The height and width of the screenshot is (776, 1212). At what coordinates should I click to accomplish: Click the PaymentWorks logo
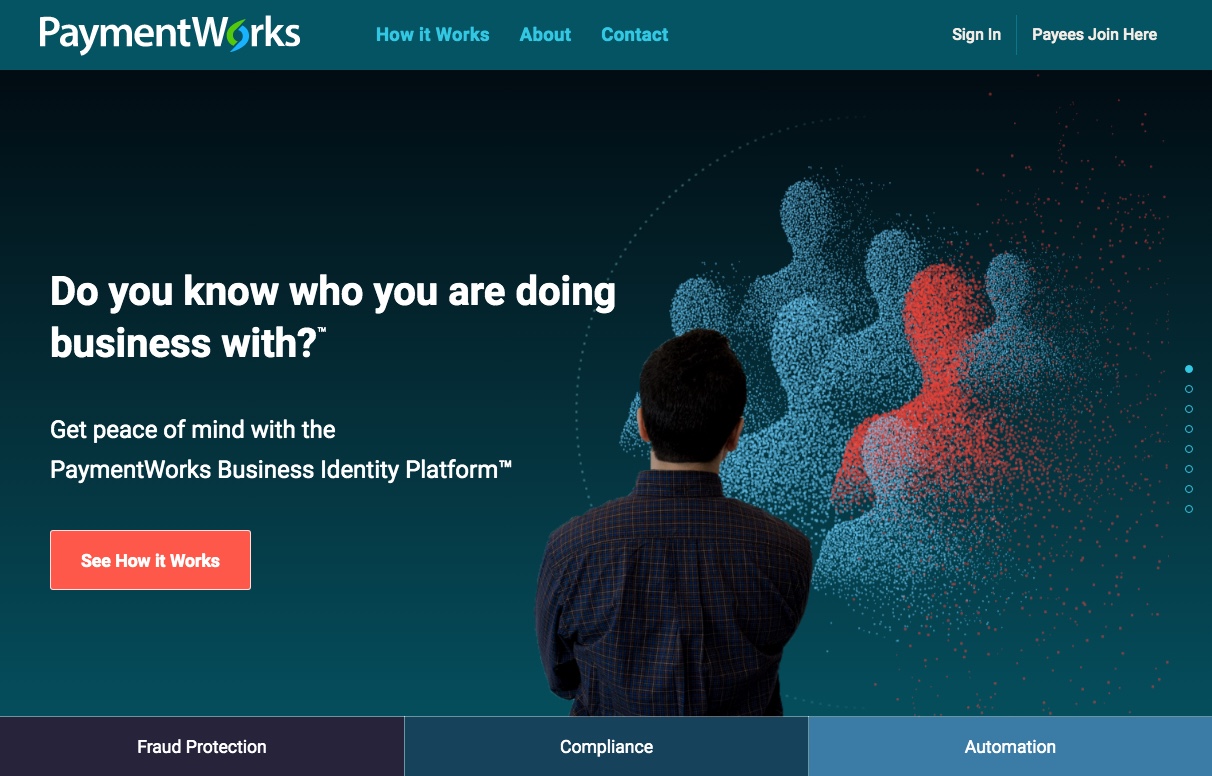(170, 34)
